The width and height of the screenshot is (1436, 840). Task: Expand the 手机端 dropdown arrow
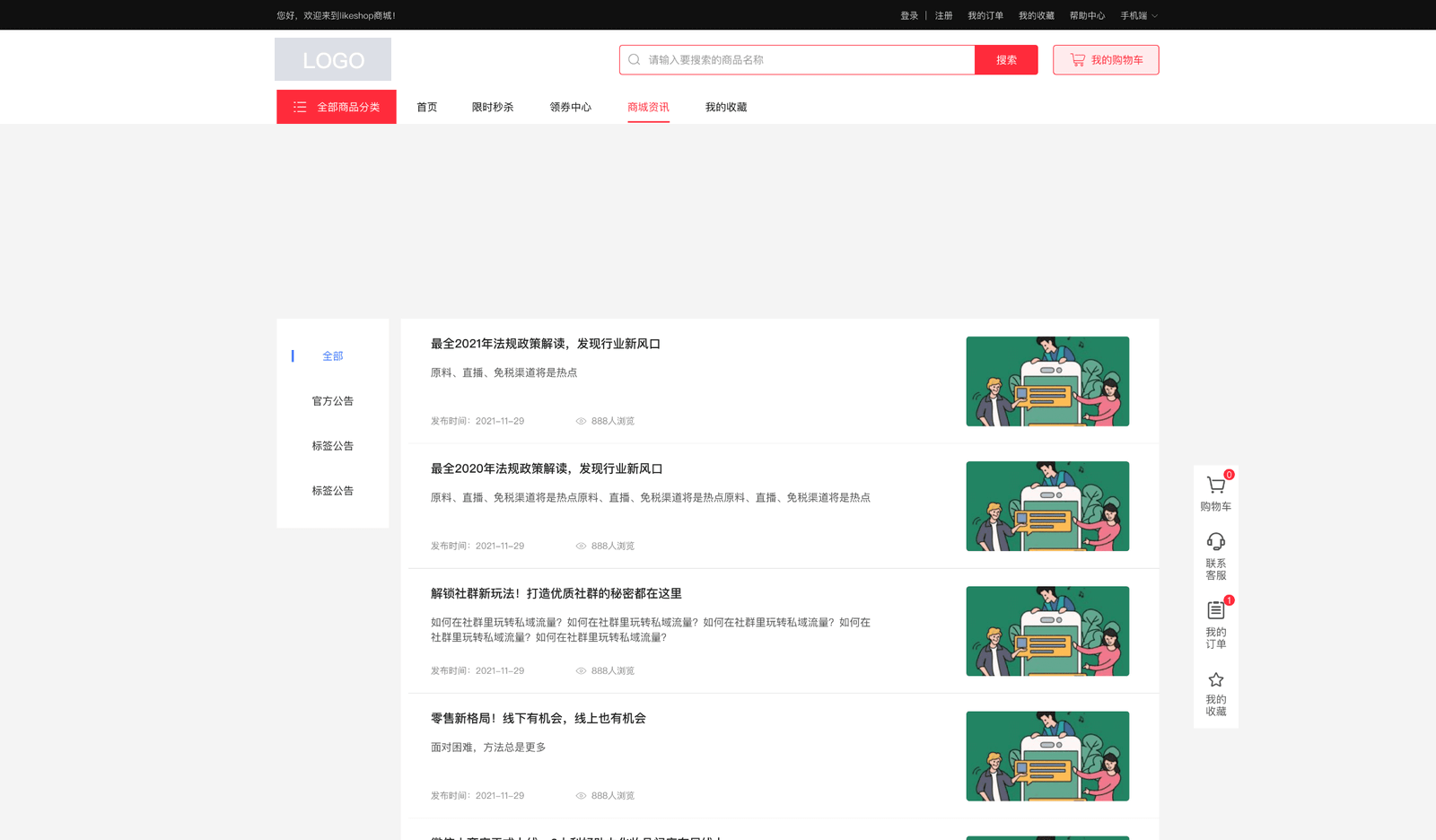[x=1155, y=16]
